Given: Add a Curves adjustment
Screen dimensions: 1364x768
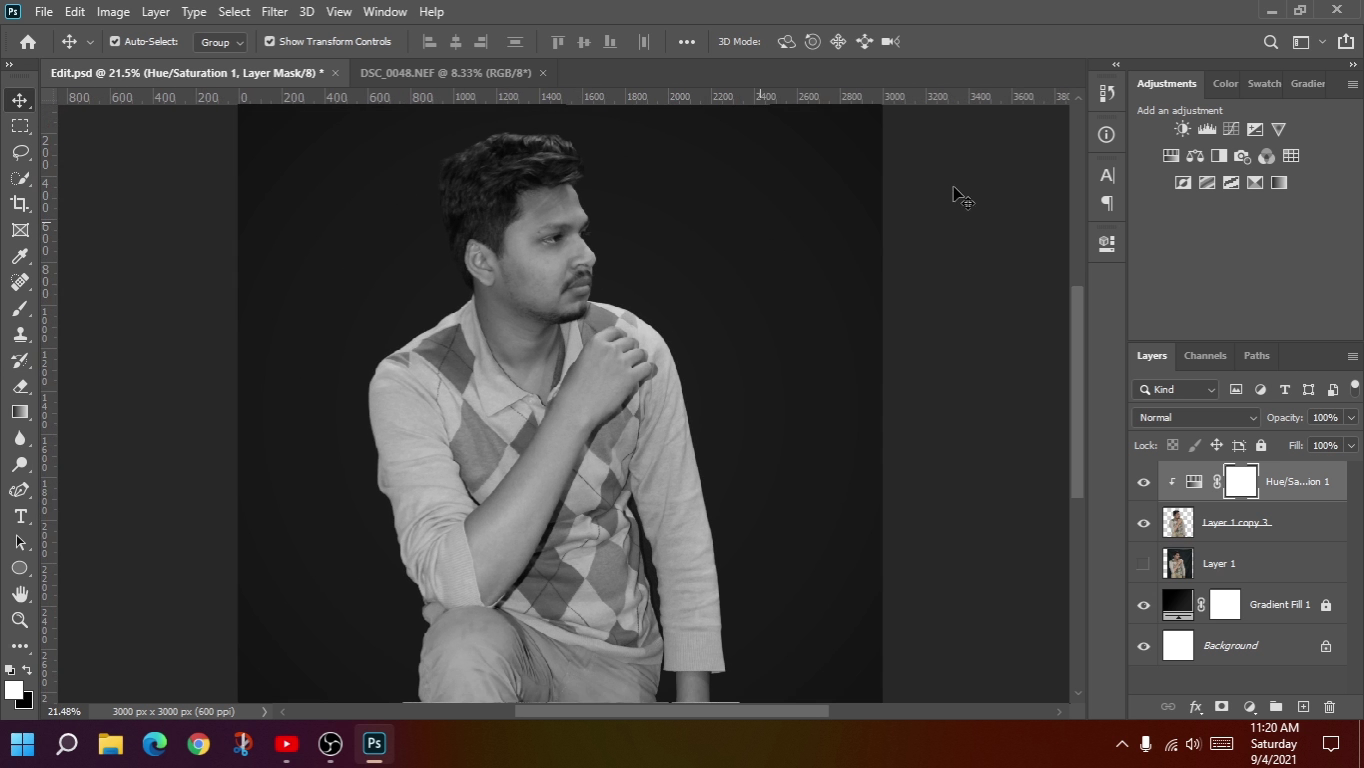Looking at the screenshot, I should 1231,129.
